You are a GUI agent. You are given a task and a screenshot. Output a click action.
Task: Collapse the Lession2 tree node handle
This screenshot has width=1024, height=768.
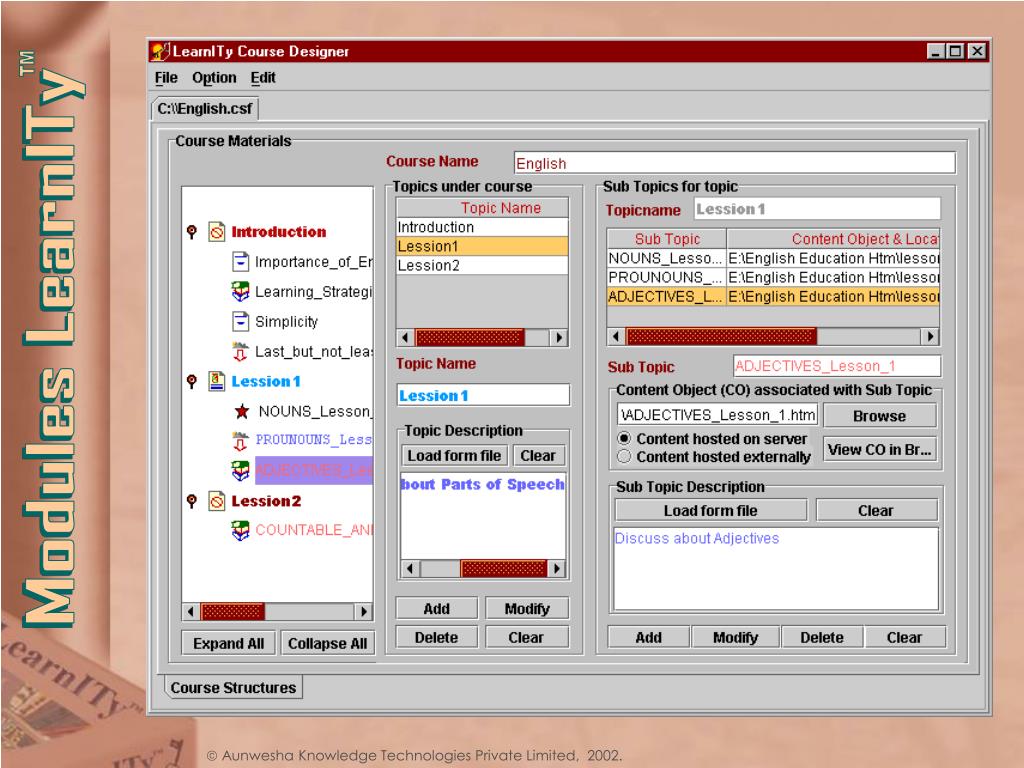[x=191, y=501]
